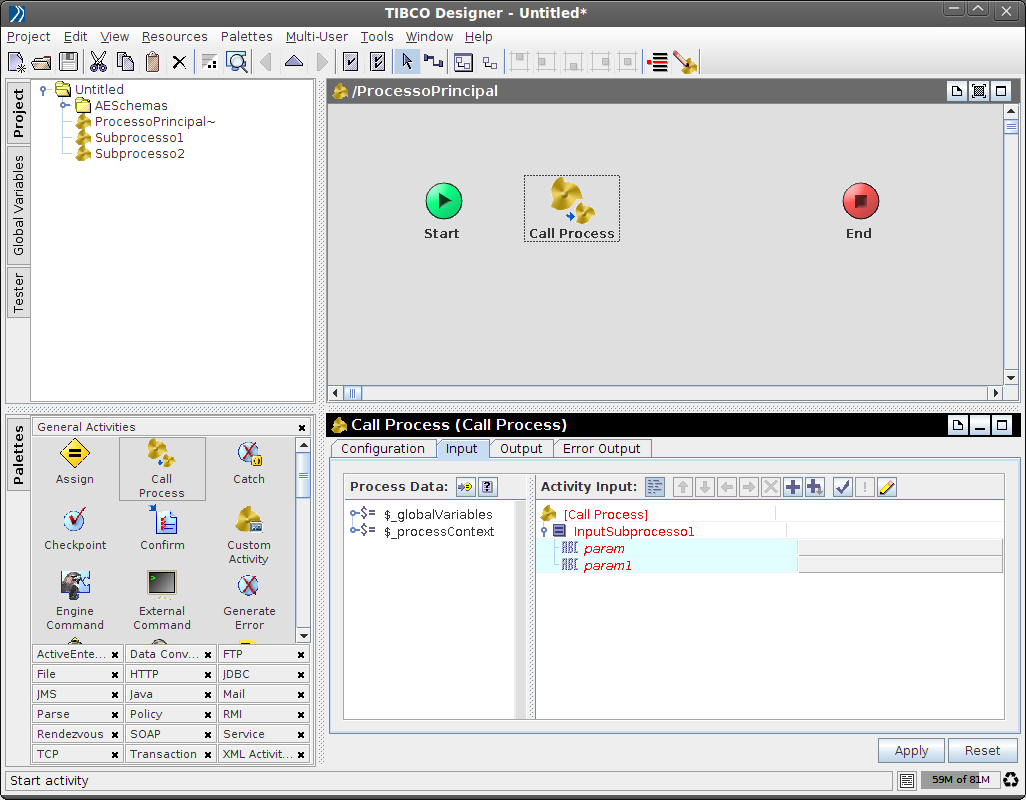Pick the Checkpoint palette activity
The image size is (1026, 800).
click(x=75, y=529)
